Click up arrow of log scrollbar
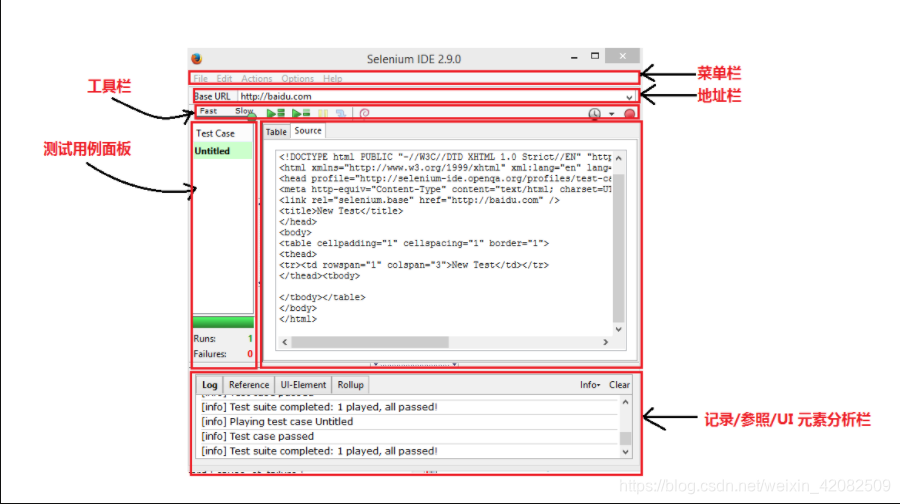900x504 pixels. (626, 402)
